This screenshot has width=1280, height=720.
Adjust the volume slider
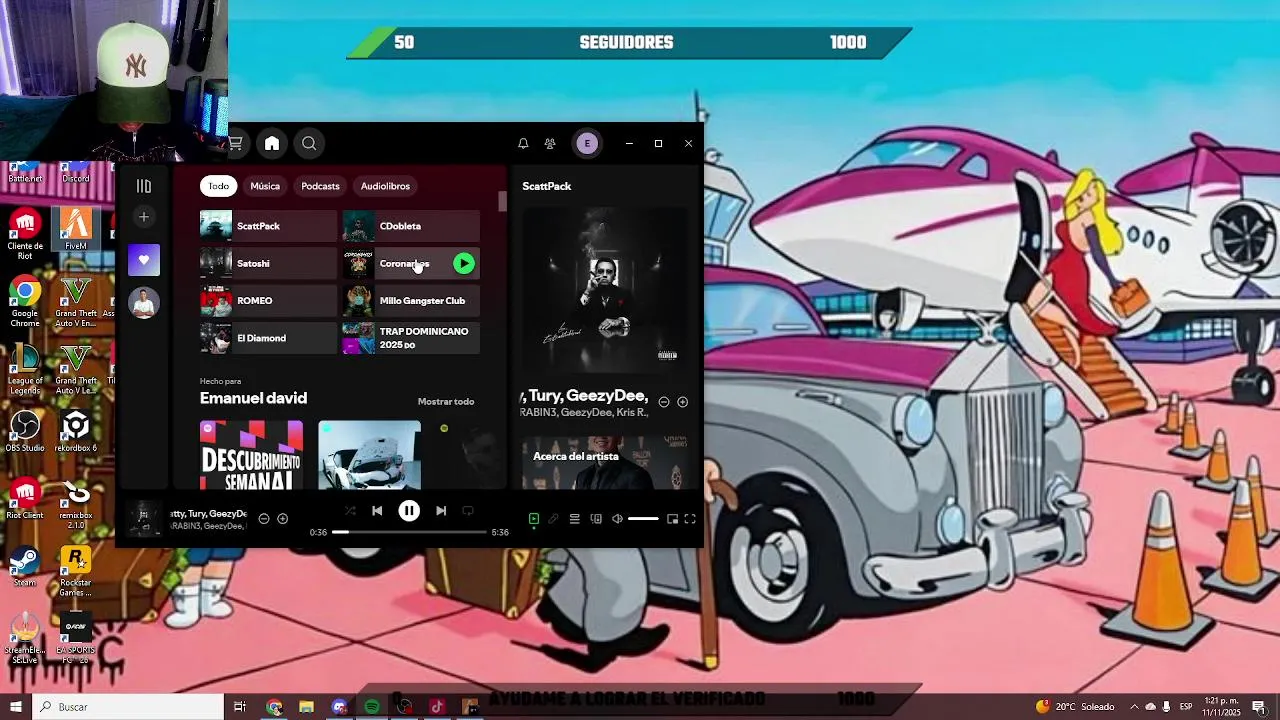point(643,519)
